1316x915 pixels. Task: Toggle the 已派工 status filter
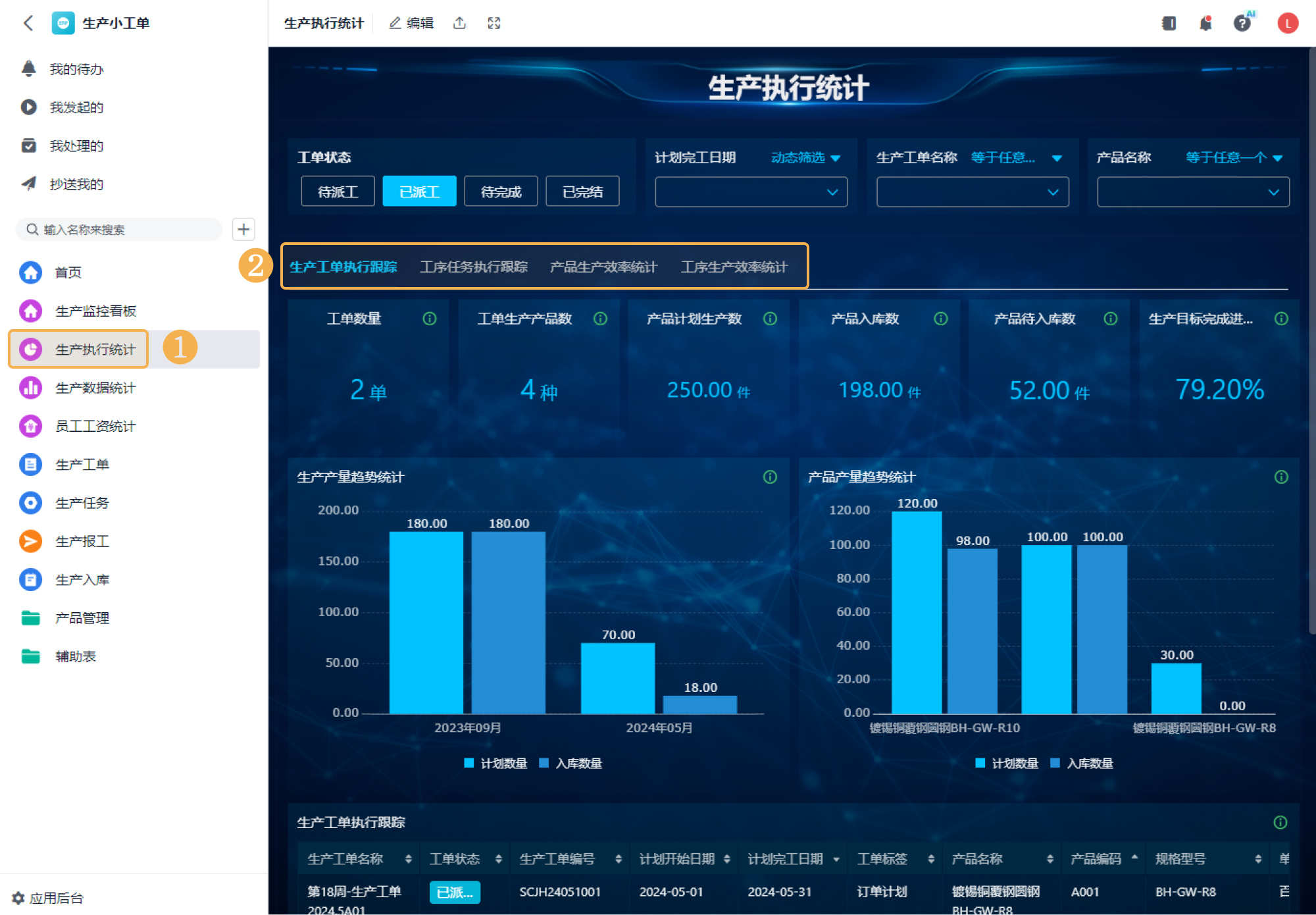point(419,192)
